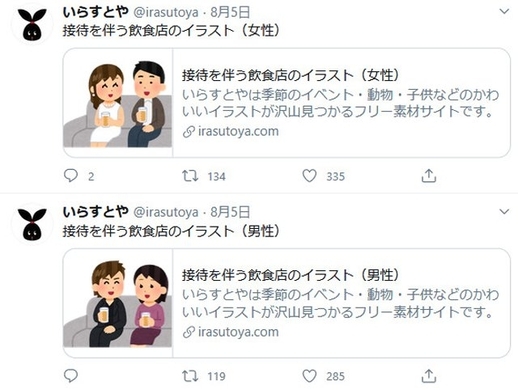The image size is (518, 390).
Task: Retweet the tweet with 134 retweets
Action: 190,176
